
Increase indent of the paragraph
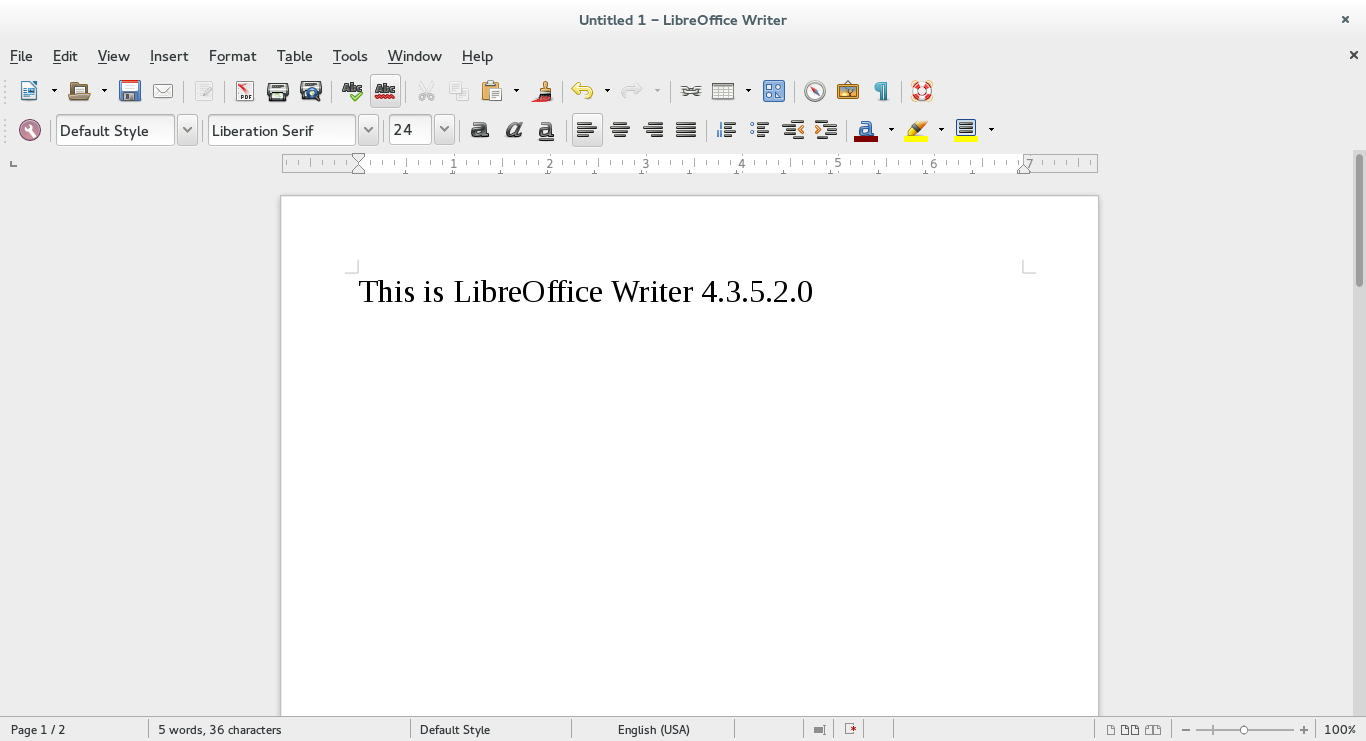coord(826,130)
